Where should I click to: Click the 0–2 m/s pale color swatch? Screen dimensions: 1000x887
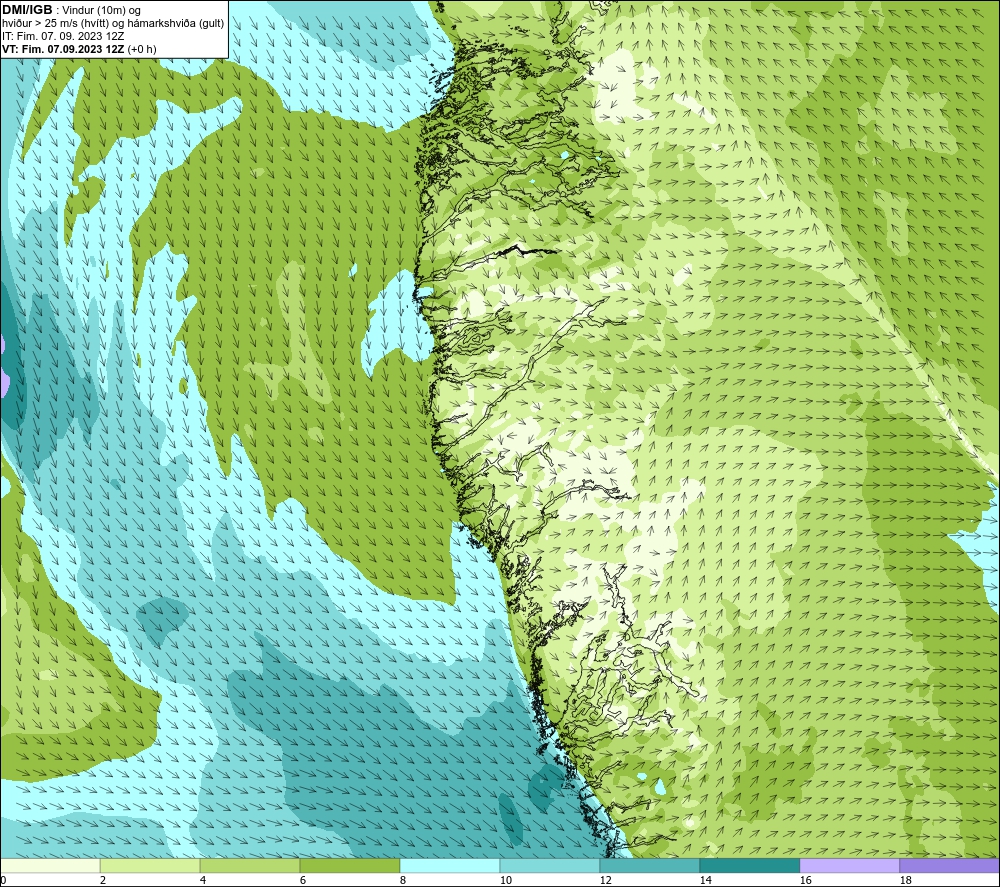(x=50, y=865)
